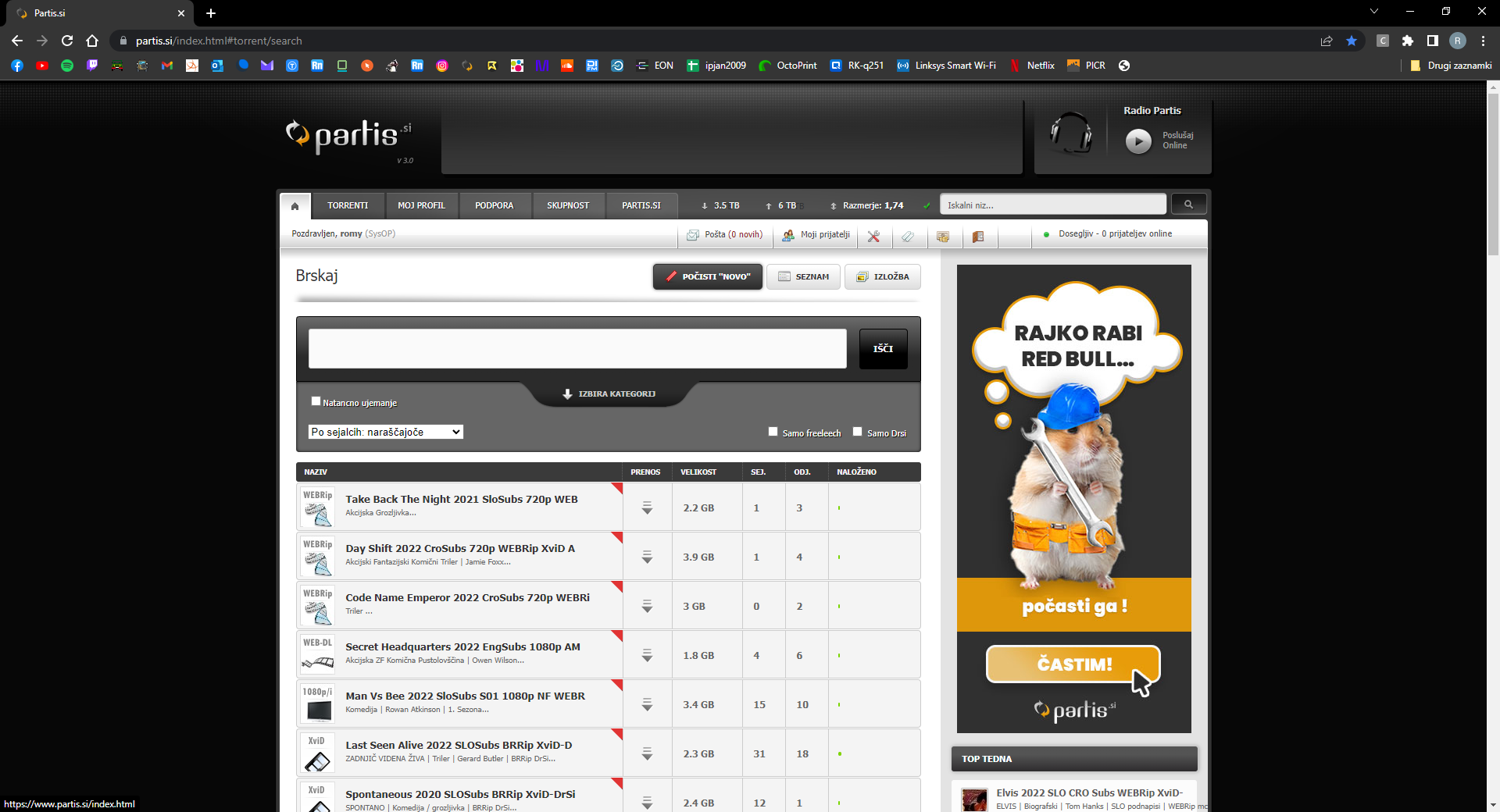This screenshot has width=1500, height=812.
Task: Open Chrome three-dot menu
Action: pos(1483,41)
